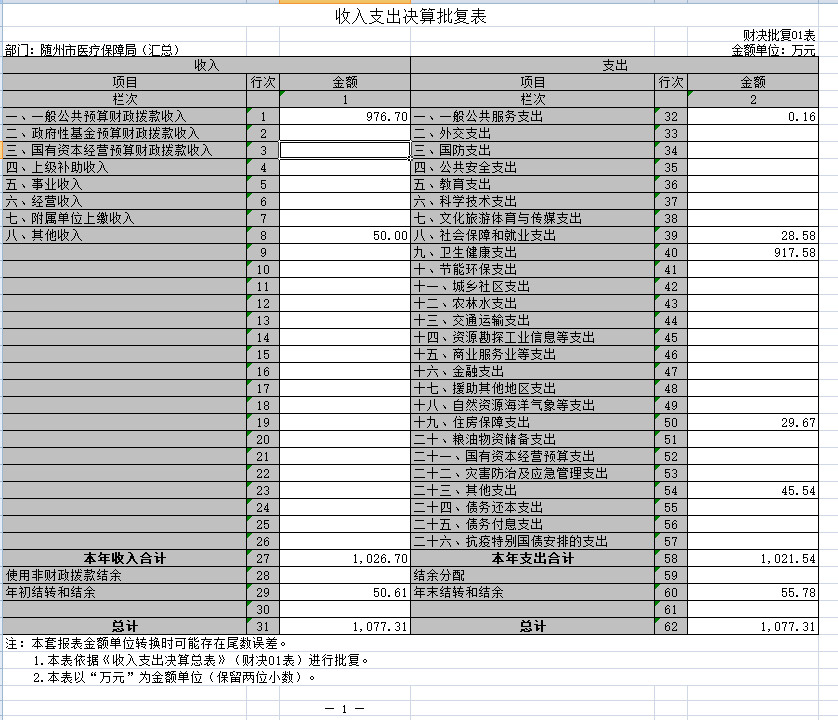Select cell 二、政府性基金预算财政拨款收入
The width and height of the screenshot is (838, 720).
125,134
